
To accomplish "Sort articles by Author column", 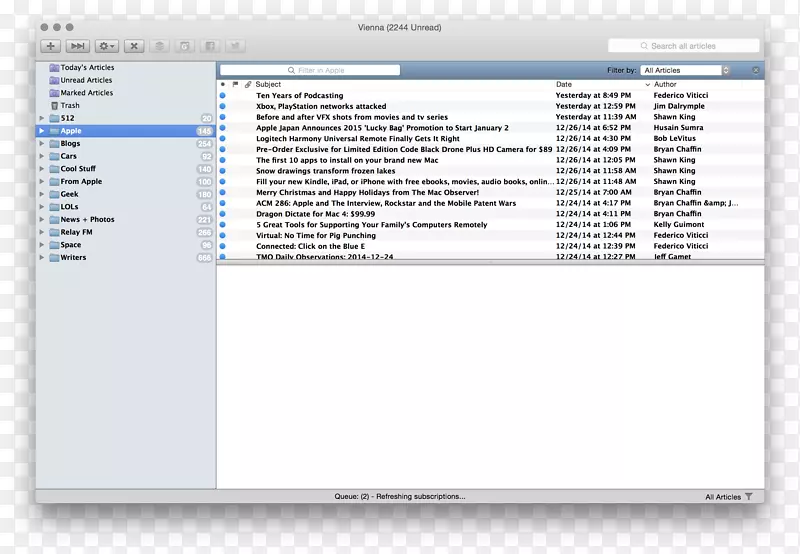I will tap(665, 84).
